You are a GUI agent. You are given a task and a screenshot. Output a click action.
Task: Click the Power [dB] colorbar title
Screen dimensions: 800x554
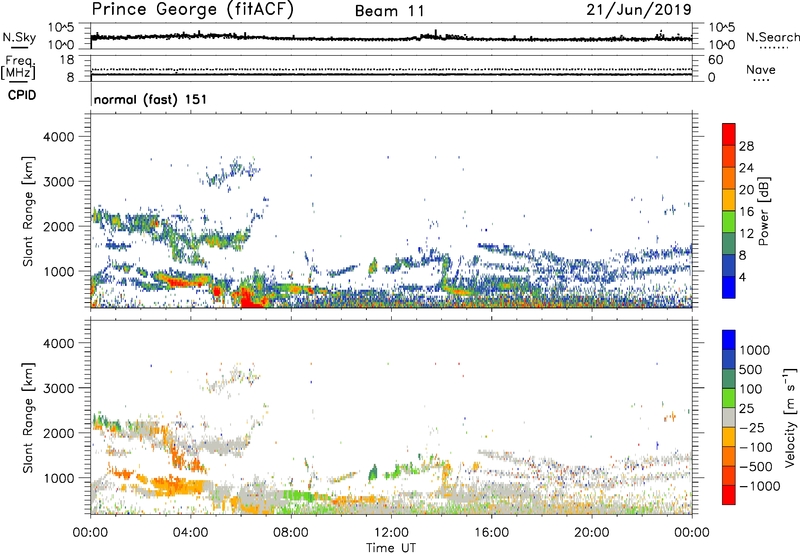pos(763,211)
